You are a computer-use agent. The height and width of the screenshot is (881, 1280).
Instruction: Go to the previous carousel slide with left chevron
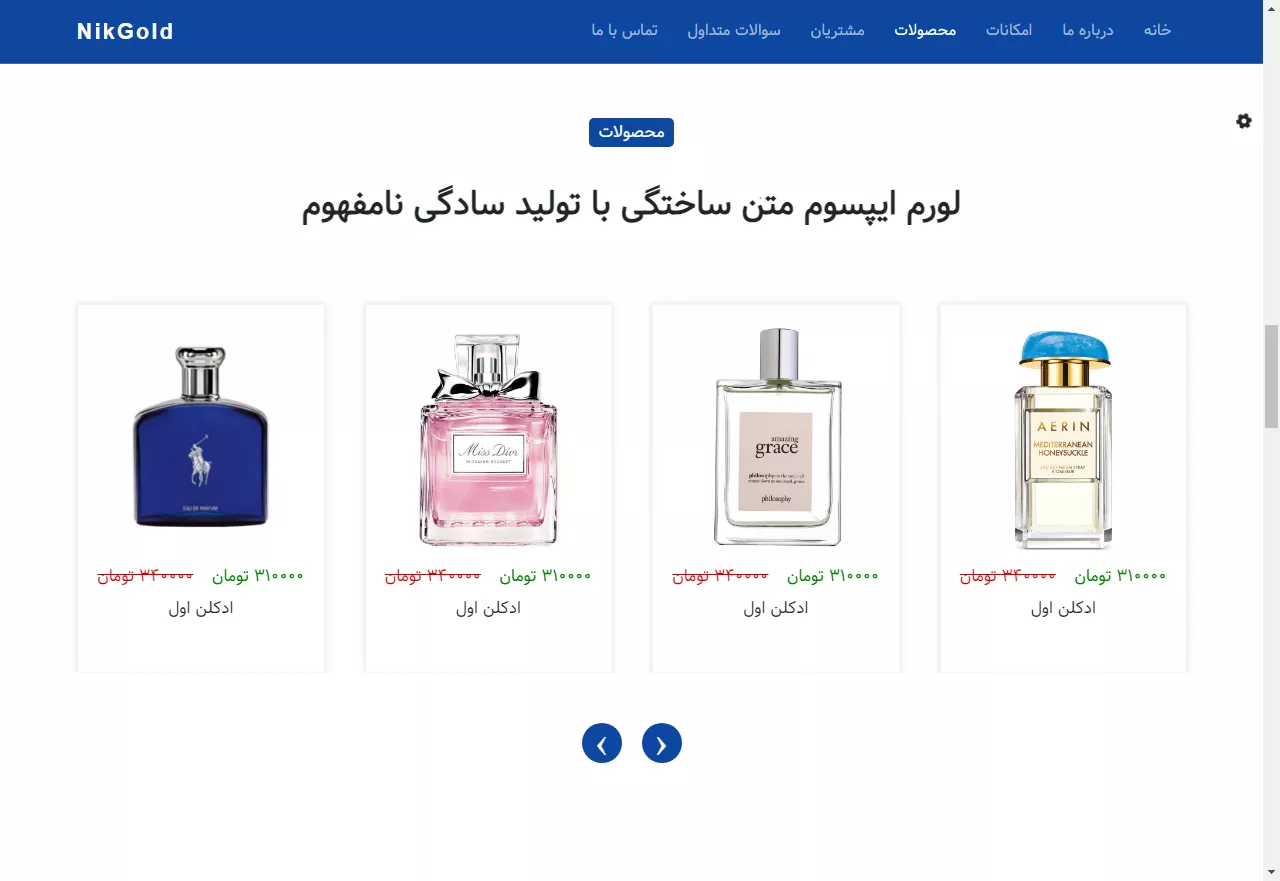click(x=602, y=743)
